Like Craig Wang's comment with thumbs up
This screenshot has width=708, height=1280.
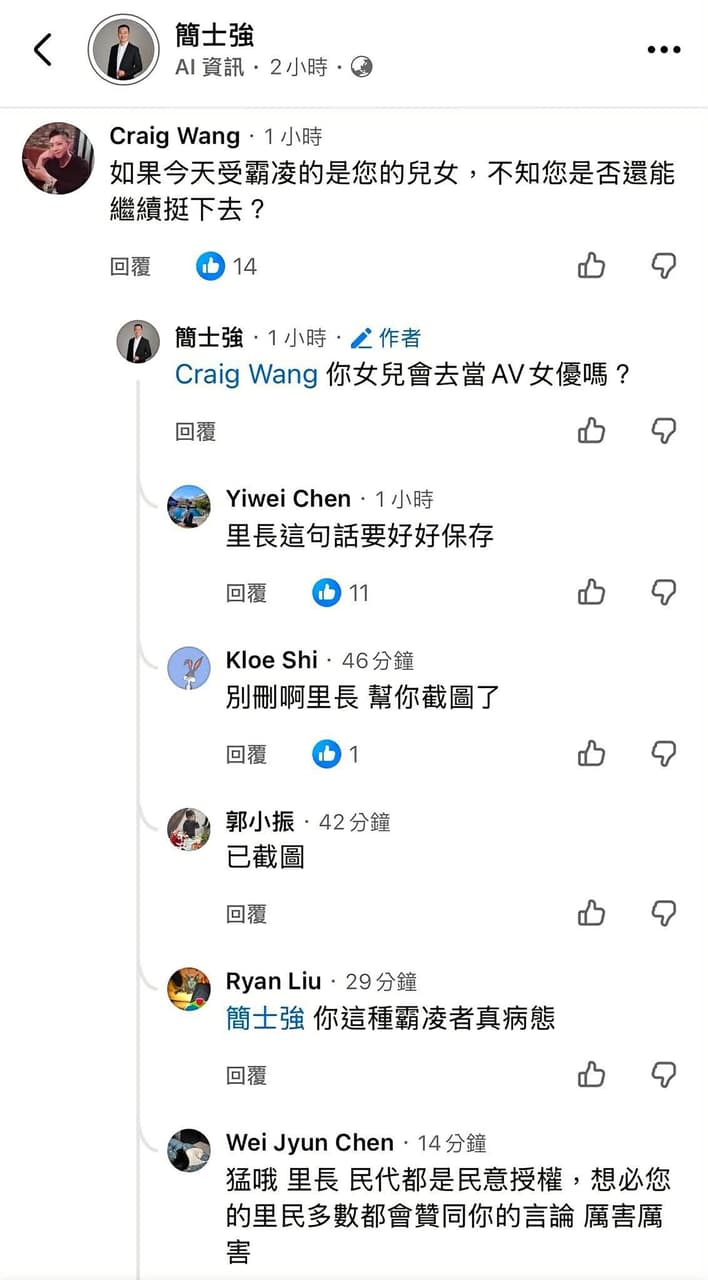(592, 266)
